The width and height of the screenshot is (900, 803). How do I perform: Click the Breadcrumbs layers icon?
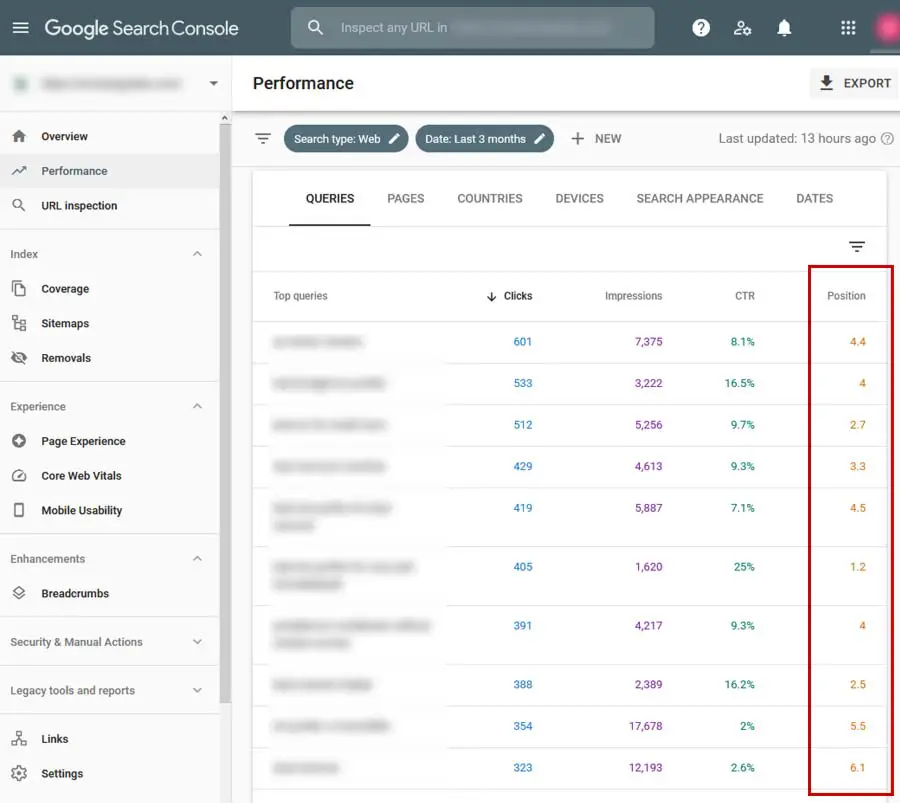pyautogui.click(x=19, y=593)
